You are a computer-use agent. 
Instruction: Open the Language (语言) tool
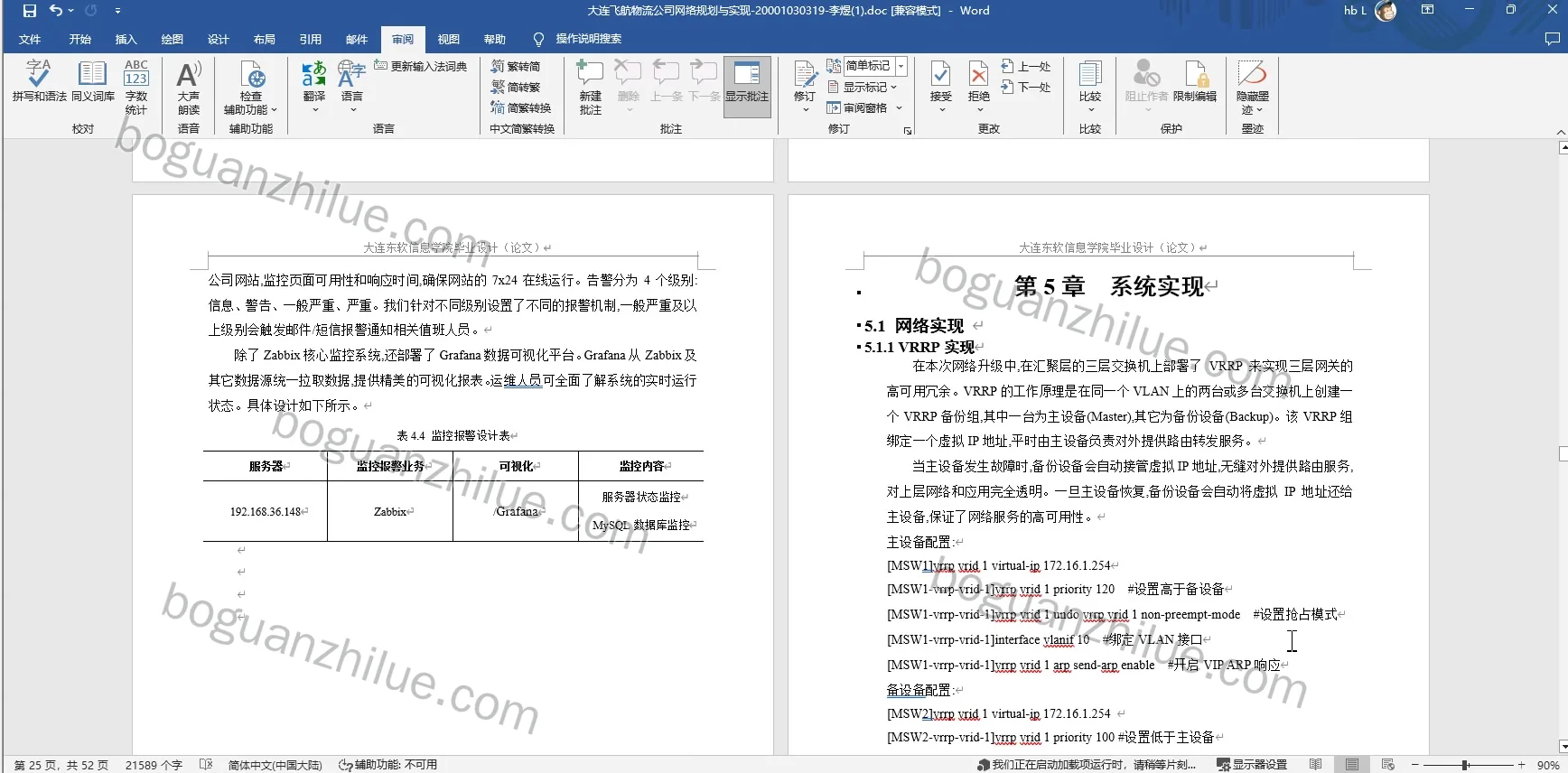(x=351, y=80)
